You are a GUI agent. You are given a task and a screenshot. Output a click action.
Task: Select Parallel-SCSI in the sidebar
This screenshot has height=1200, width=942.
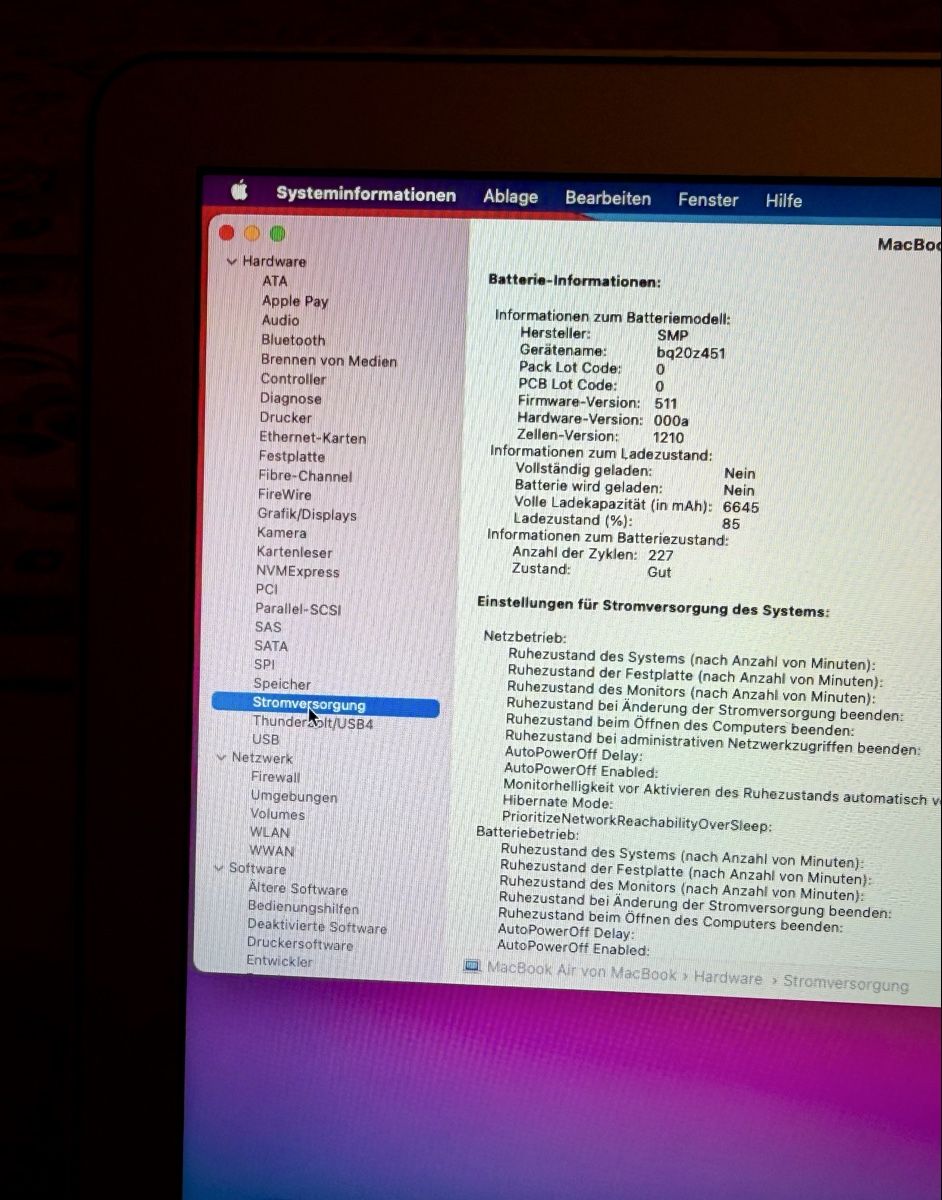click(x=298, y=608)
